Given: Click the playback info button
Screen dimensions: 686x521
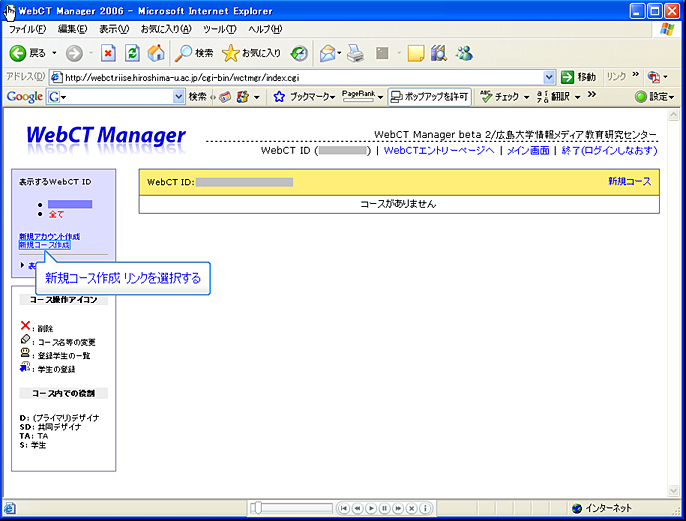Looking at the screenshot, I should click(x=425, y=508).
